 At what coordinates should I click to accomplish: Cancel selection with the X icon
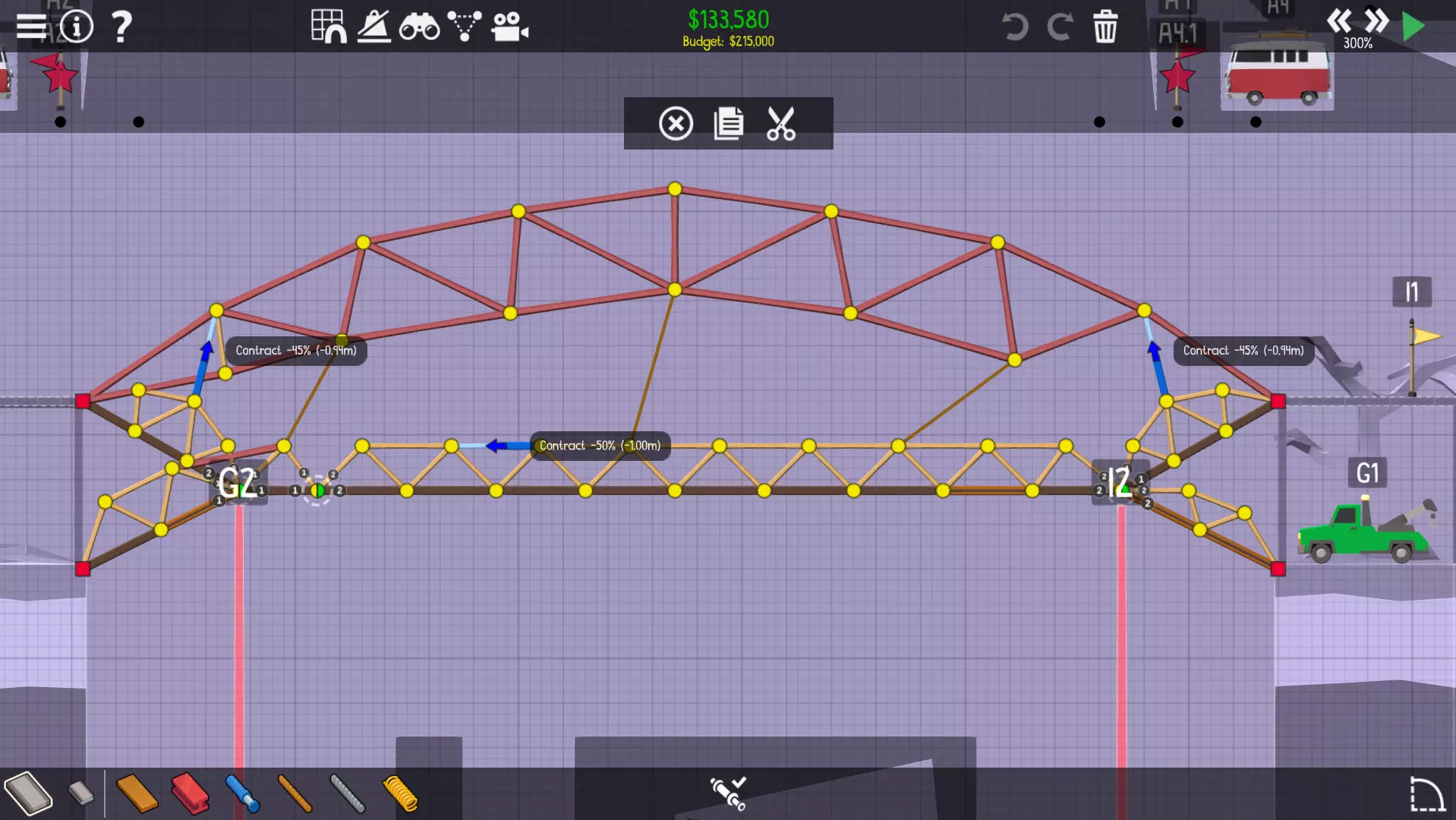click(676, 124)
